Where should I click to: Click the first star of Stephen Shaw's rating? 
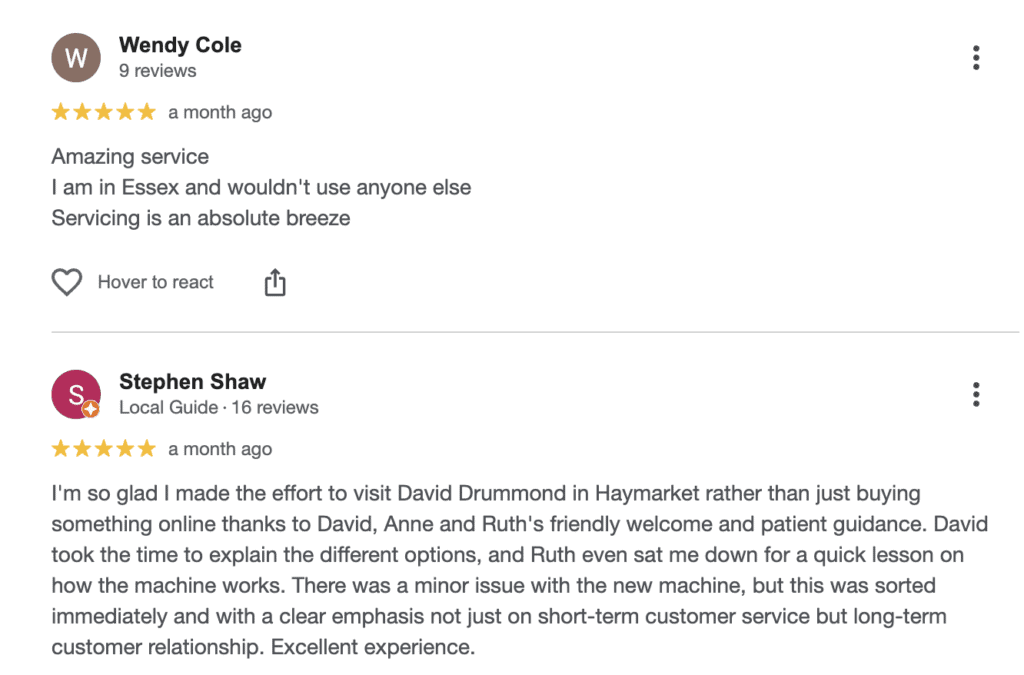61,449
